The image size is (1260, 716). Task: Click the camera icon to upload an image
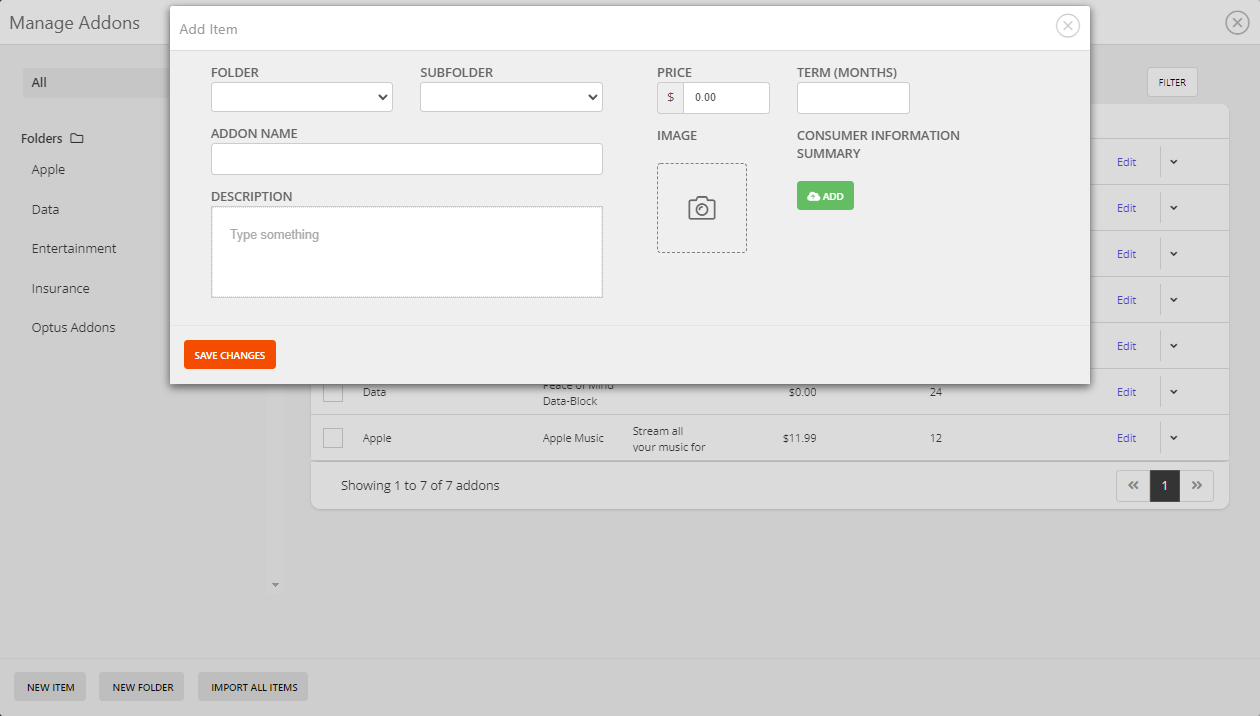click(701, 208)
